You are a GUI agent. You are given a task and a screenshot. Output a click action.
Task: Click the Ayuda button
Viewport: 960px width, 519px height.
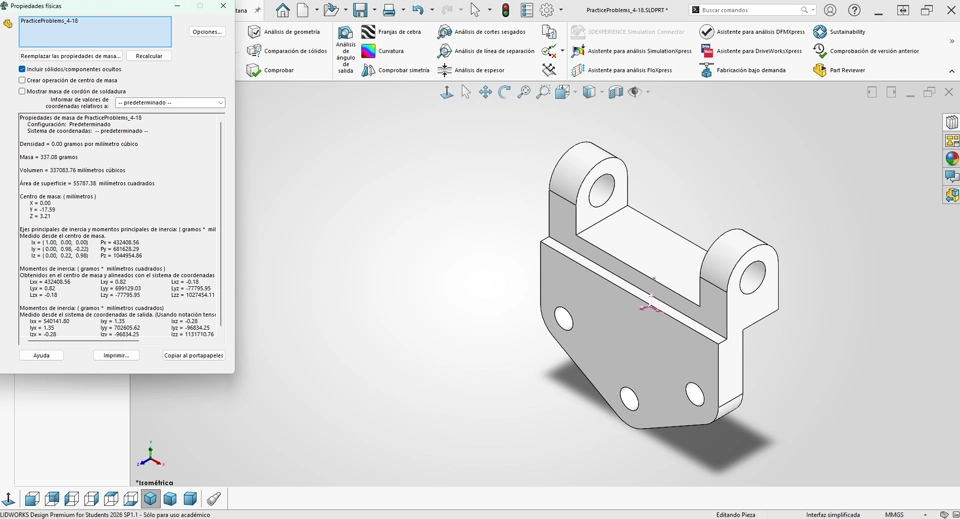(x=41, y=355)
